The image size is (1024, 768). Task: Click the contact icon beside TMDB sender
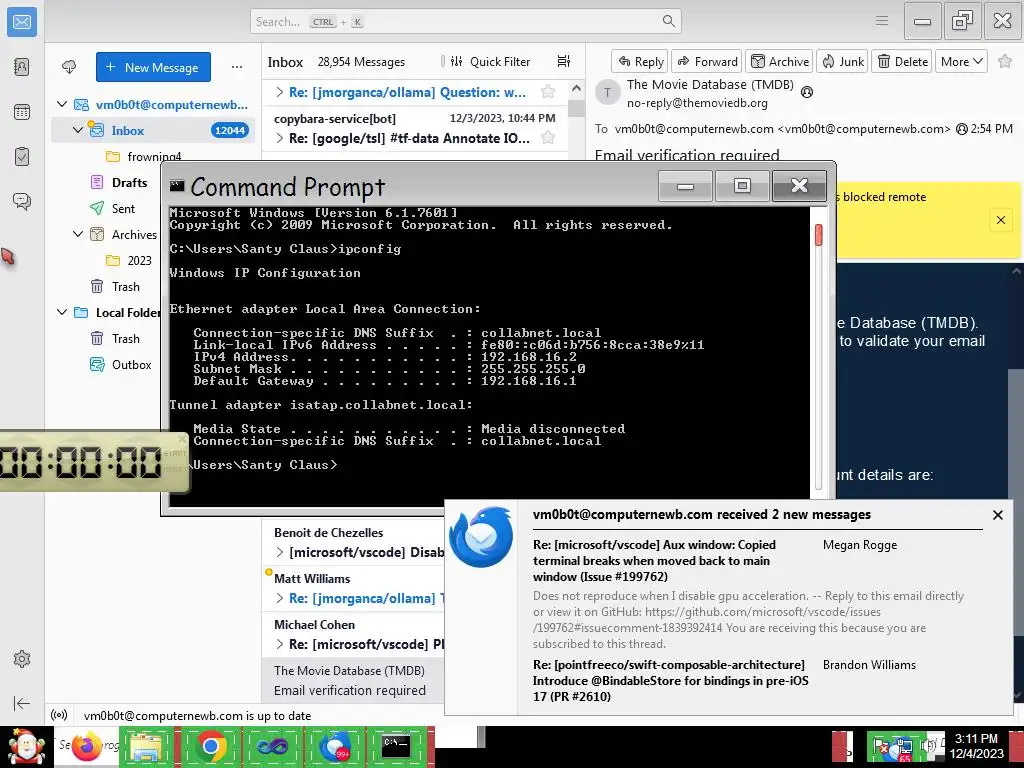coord(807,92)
